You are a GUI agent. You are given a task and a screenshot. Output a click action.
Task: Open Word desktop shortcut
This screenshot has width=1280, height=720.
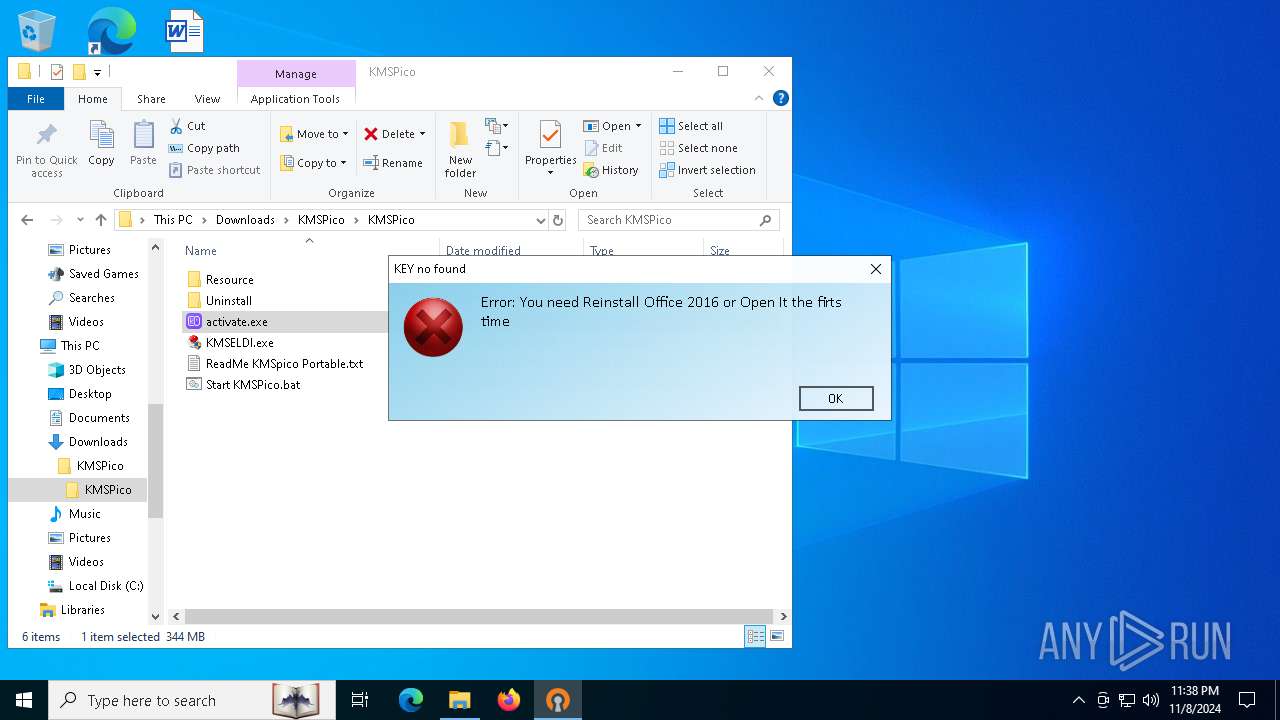click(x=184, y=30)
